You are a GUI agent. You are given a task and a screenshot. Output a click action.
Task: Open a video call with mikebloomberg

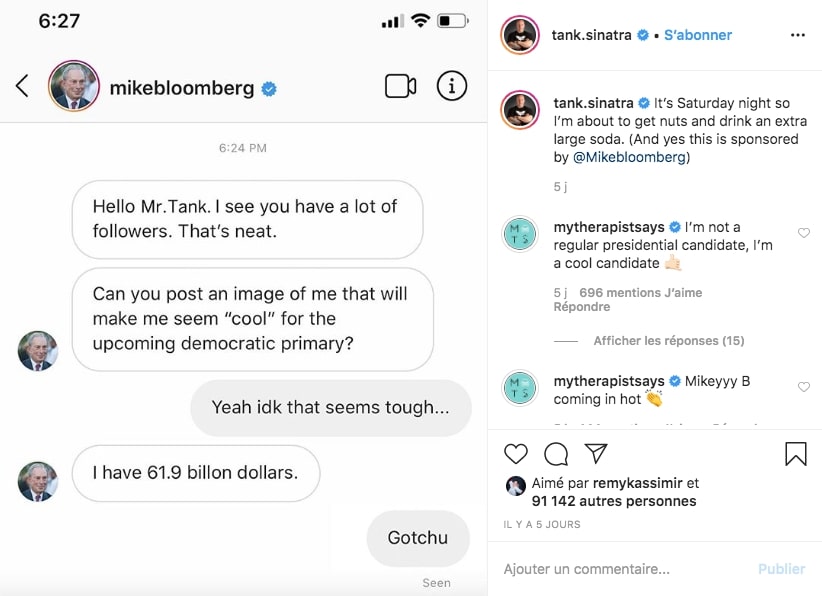(400, 86)
